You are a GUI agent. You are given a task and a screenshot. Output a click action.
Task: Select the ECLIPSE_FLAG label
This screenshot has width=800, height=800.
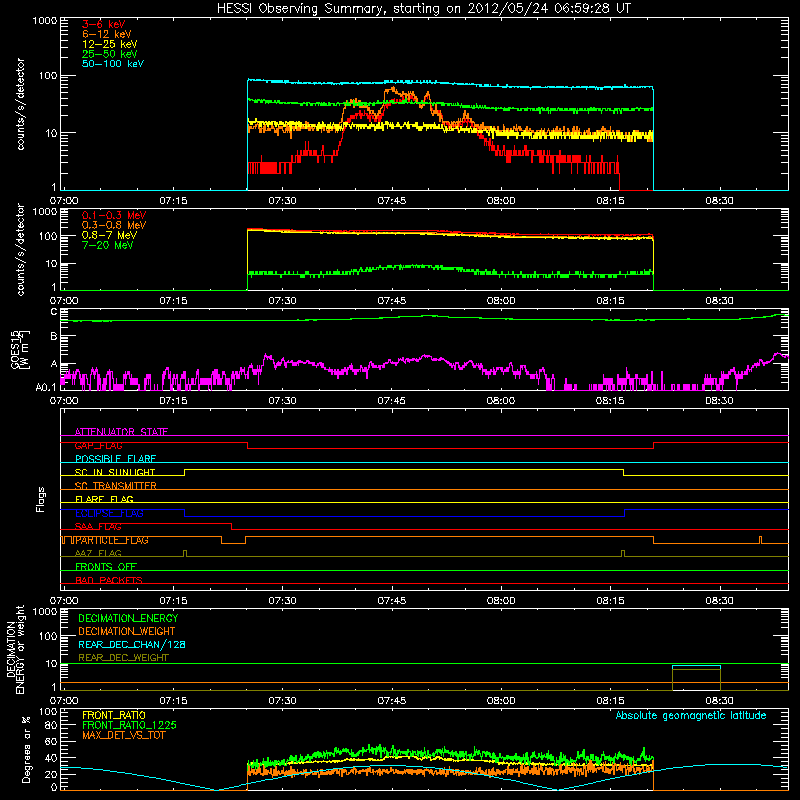tap(109, 513)
